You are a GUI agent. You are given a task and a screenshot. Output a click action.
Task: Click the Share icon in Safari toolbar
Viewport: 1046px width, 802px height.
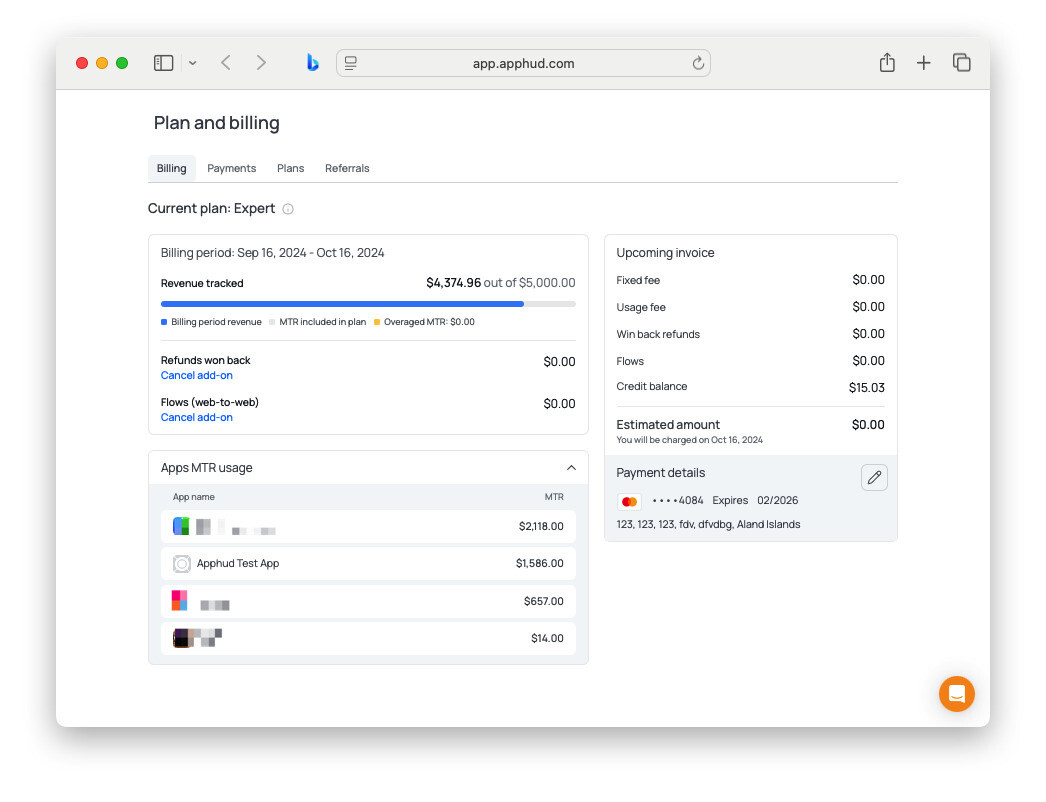click(886, 63)
